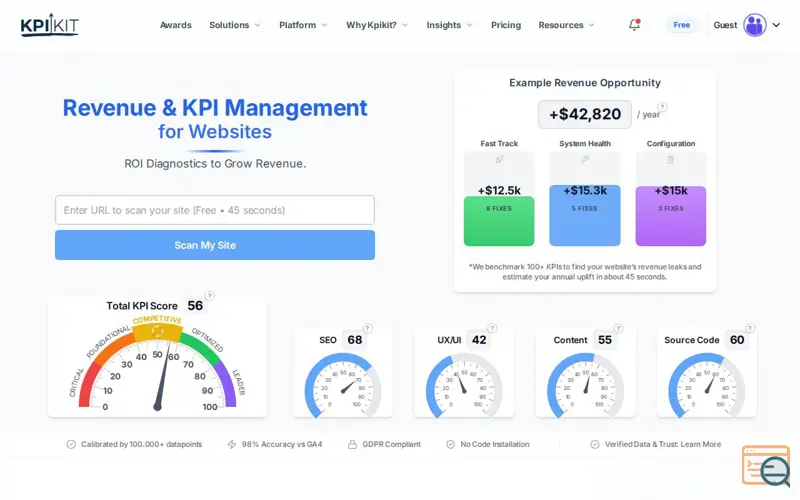
Task: Click the shield icon by No Code Installation
Action: coord(451,444)
